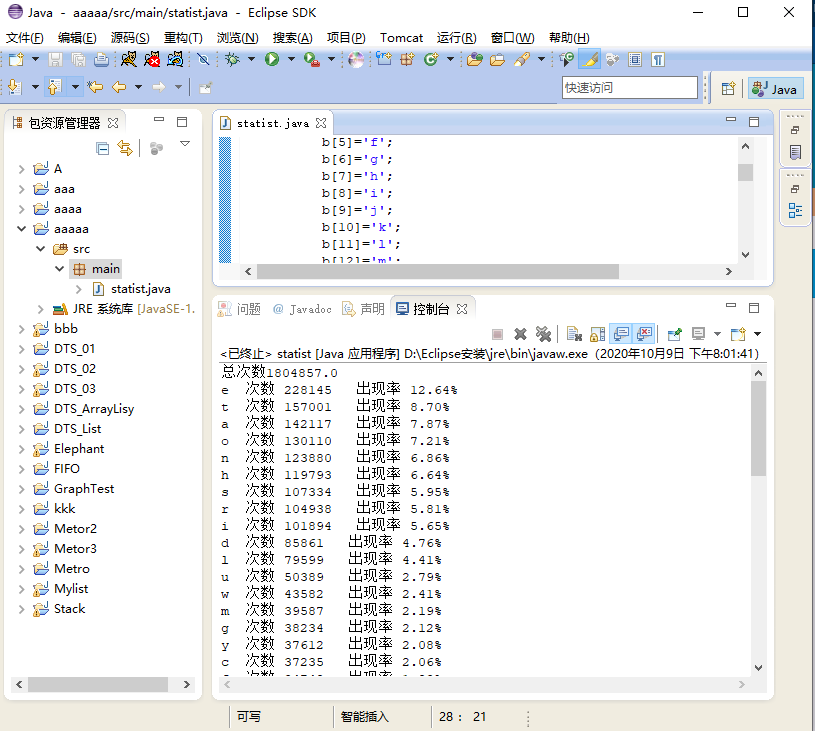Switch to the 问题 tab
815x731 pixels.
pos(239,309)
